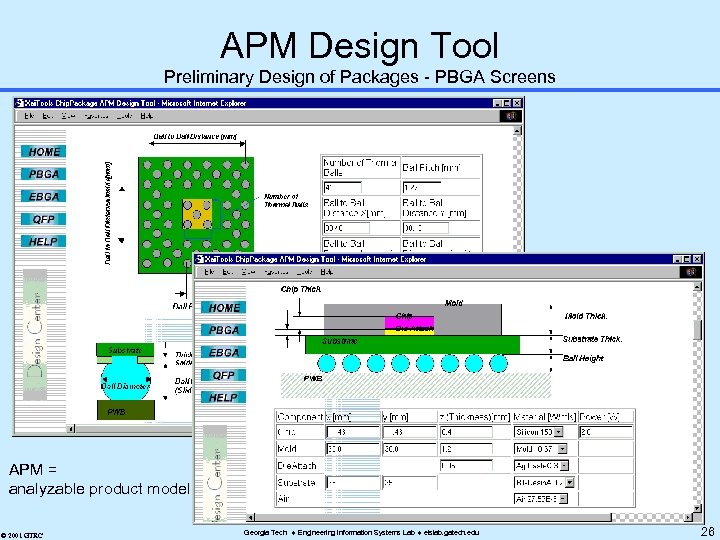The height and width of the screenshot is (540, 720).
Task: Go to QFP in front window sidebar
Action: 223,375
